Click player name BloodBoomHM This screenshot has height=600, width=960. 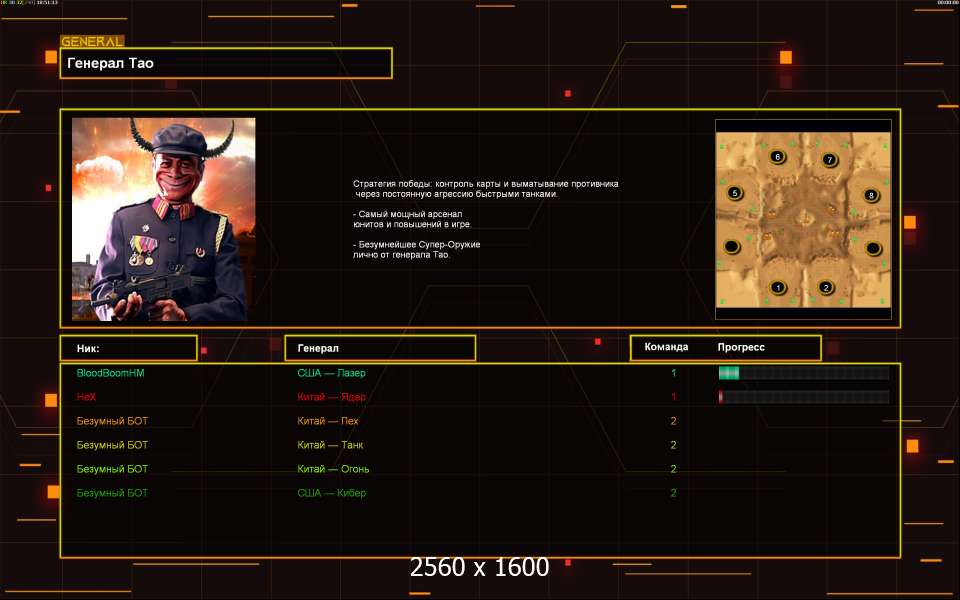pyautogui.click(x=110, y=373)
